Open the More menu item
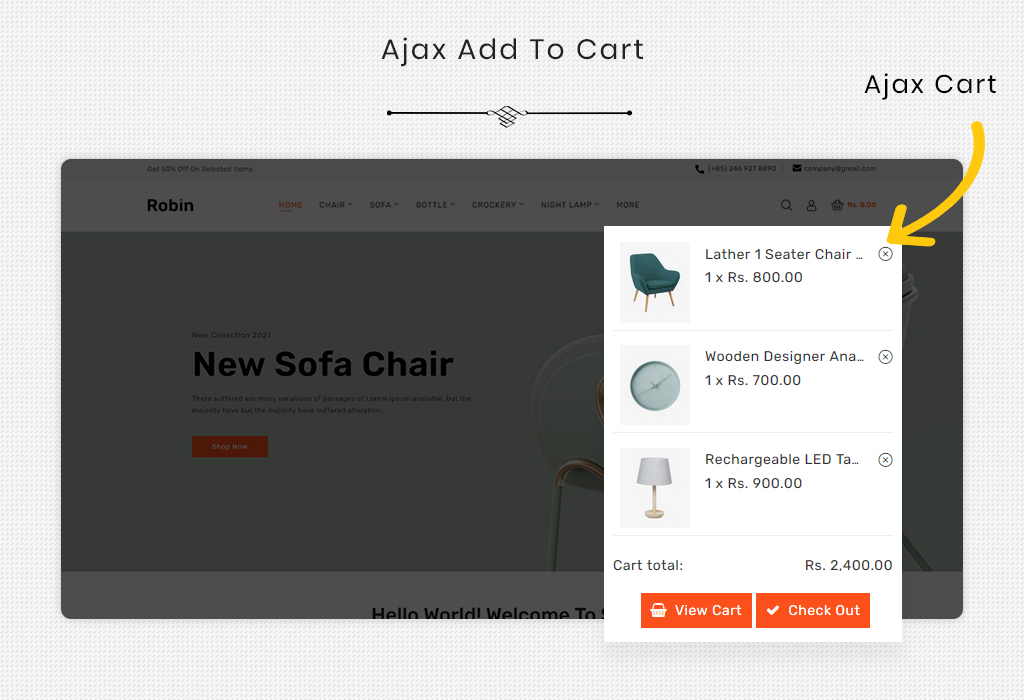The width and height of the screenshot is (1024, 700). tap(628, 205)
